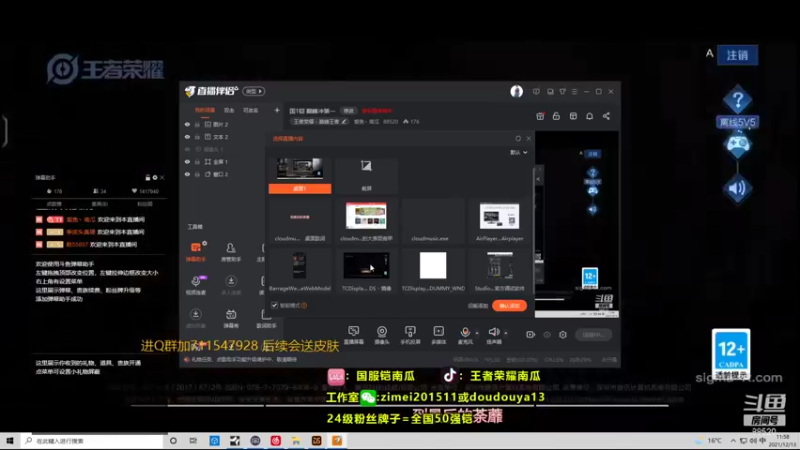The width and height of the screenshot is (800, 450).
Task: Toggle lock icon in 弹幕助手 panel
Action: click(x=147, y=178)
